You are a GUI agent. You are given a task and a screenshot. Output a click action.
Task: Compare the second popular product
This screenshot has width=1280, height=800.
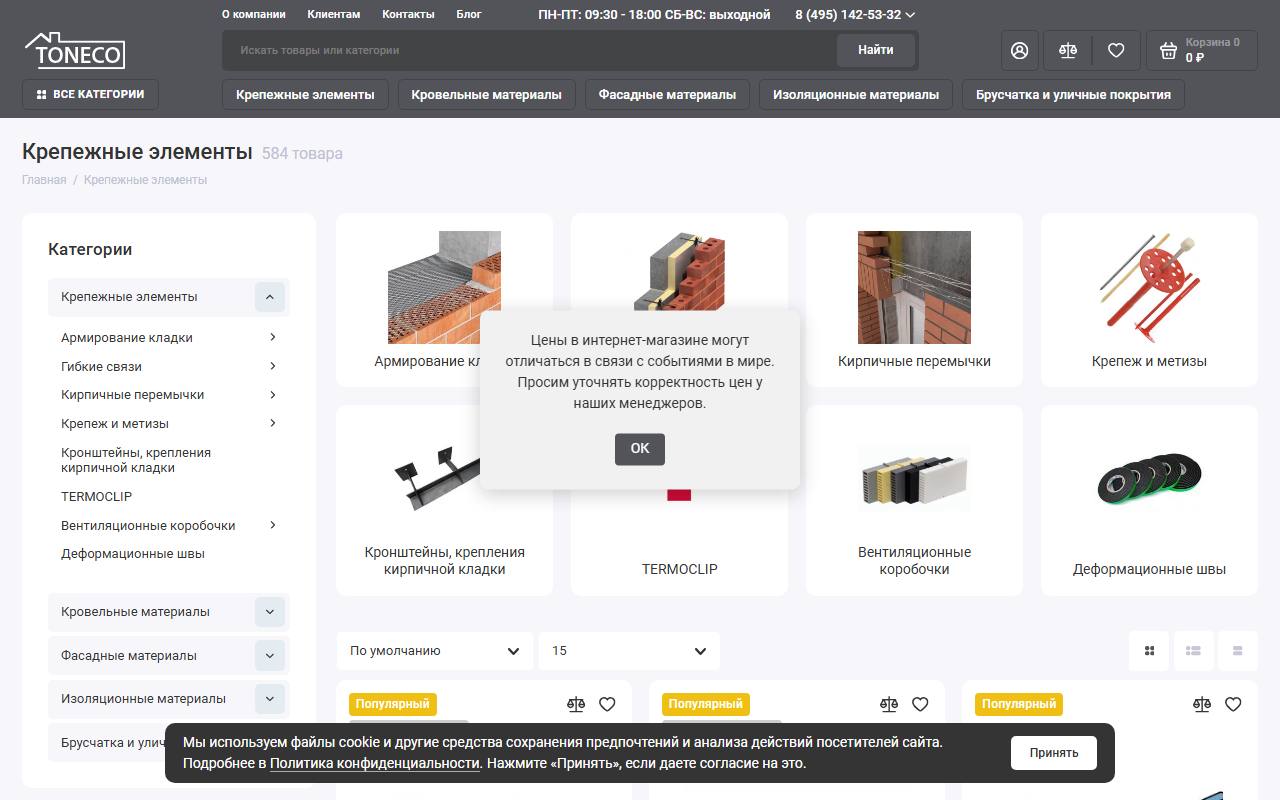coord(888,704)
